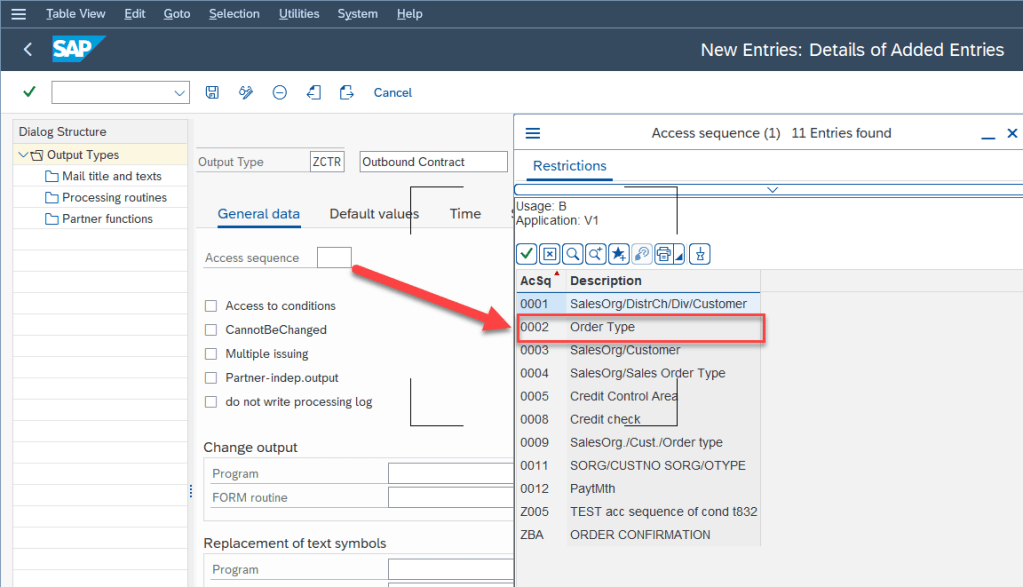Open the command field dropdown

pyautogui.click(x=180, y=93)
